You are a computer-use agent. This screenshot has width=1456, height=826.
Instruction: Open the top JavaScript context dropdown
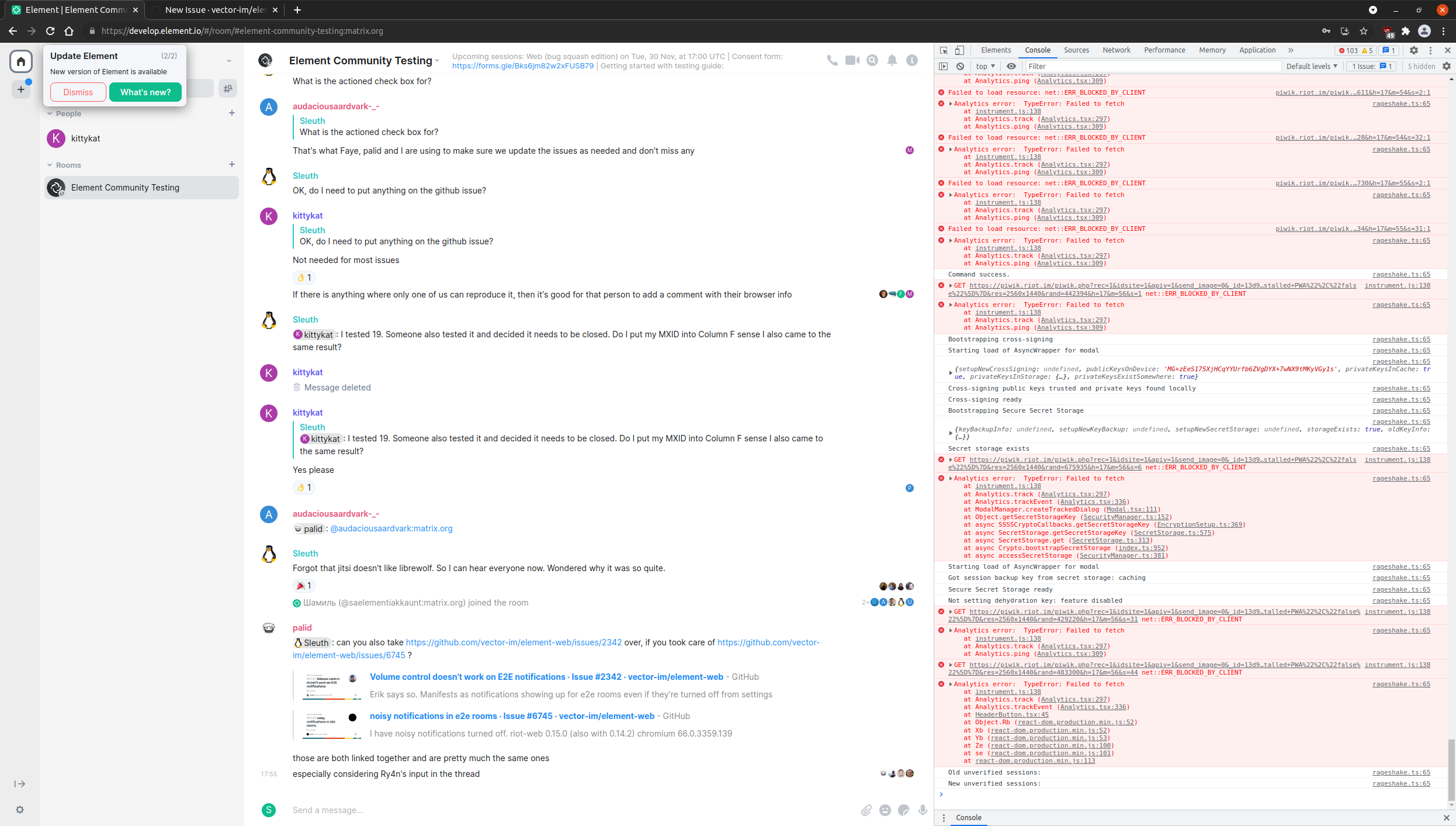click(985, 66)
